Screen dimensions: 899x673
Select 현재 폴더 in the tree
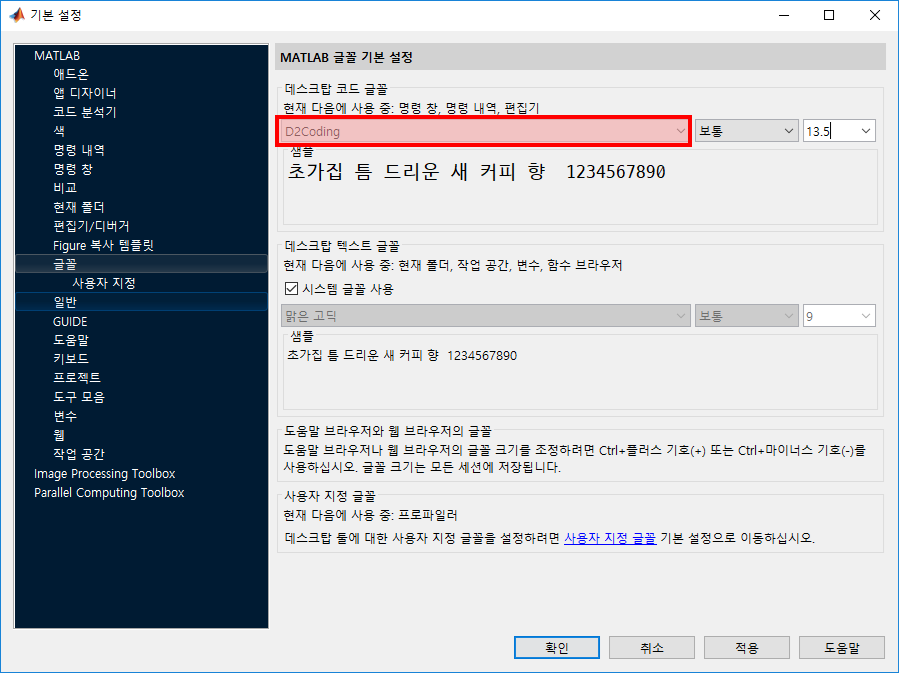(x=79, y=207)
